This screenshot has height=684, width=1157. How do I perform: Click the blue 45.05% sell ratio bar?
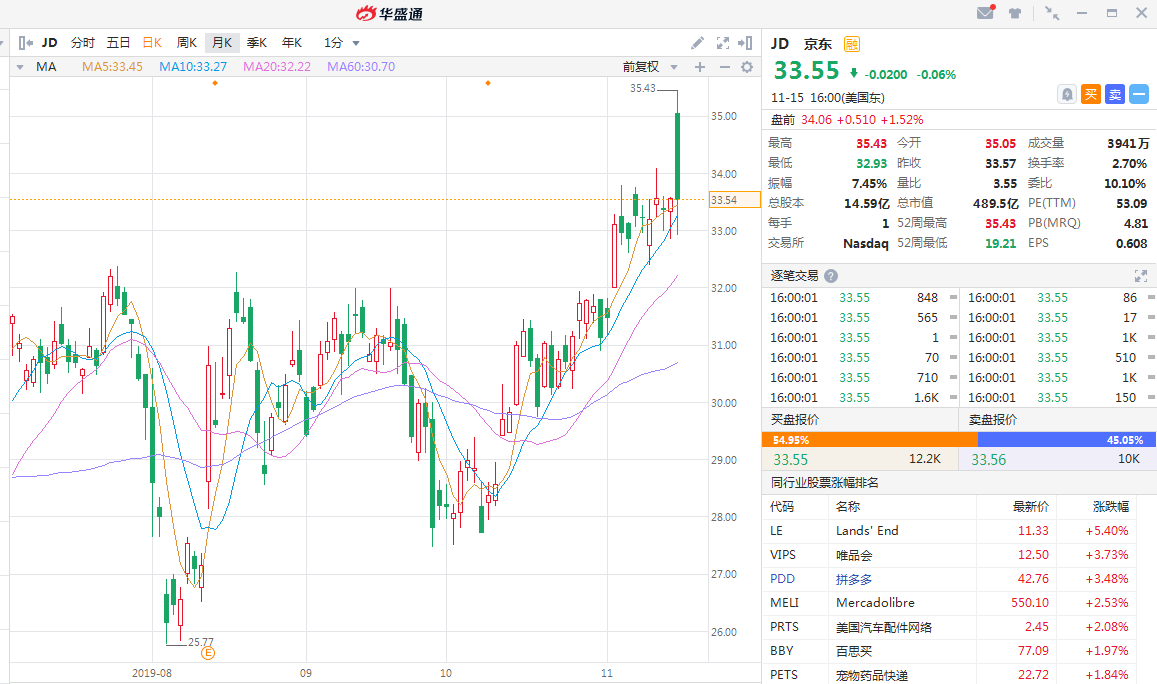(1067, 440)
